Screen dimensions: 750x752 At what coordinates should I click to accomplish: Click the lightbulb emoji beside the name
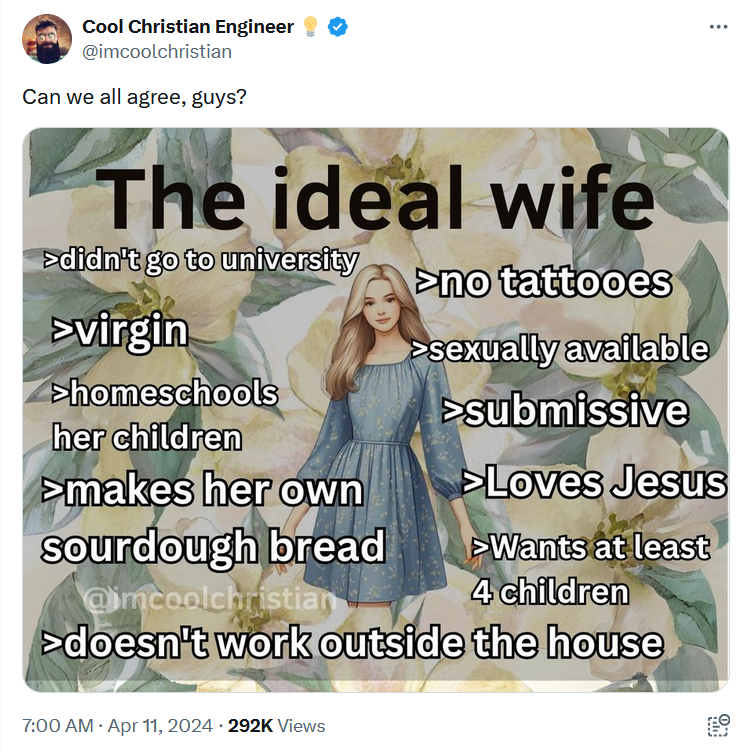[x=310, y=27]
